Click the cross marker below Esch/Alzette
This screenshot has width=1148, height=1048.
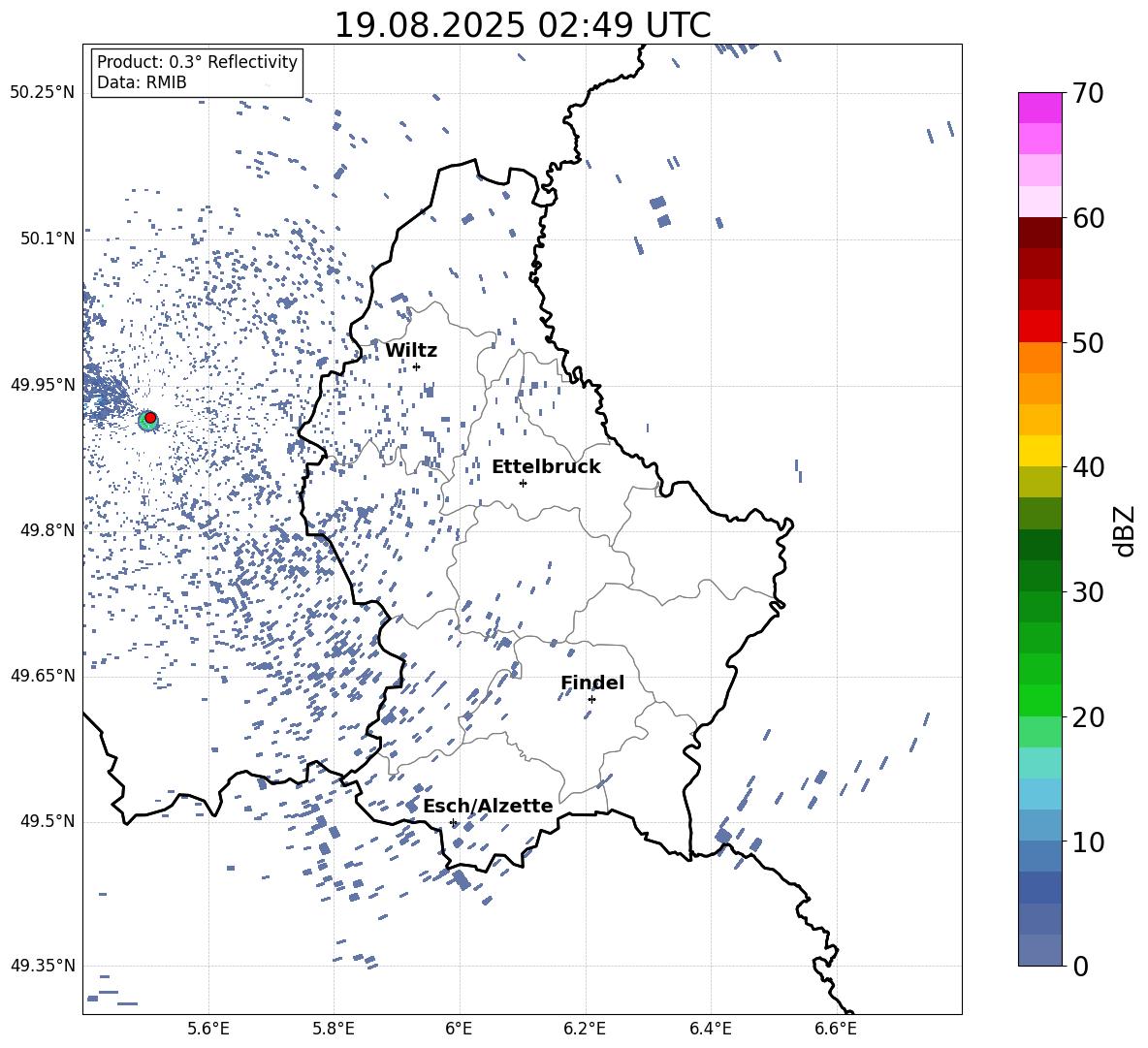point(453,822)
